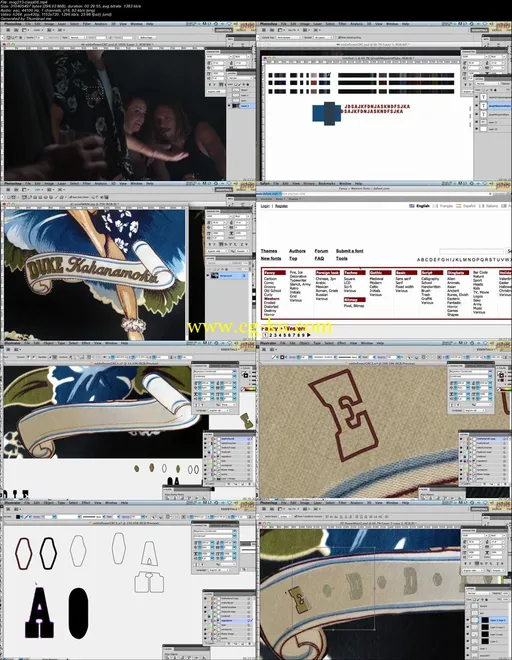512x660 pixels.
Task: Click the Login link on the dafont page
Action: tap(265, 206)
